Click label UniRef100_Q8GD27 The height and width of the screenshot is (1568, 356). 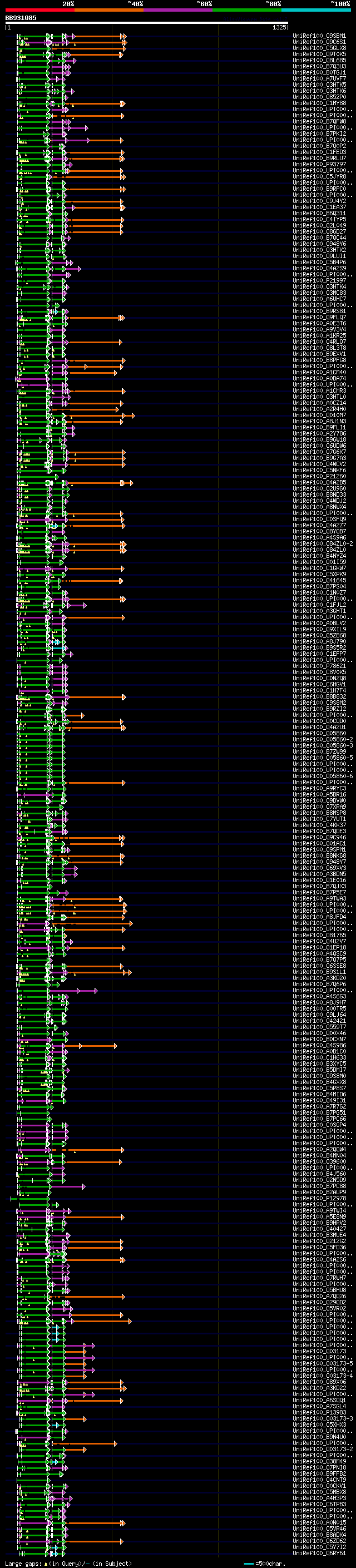319,231
